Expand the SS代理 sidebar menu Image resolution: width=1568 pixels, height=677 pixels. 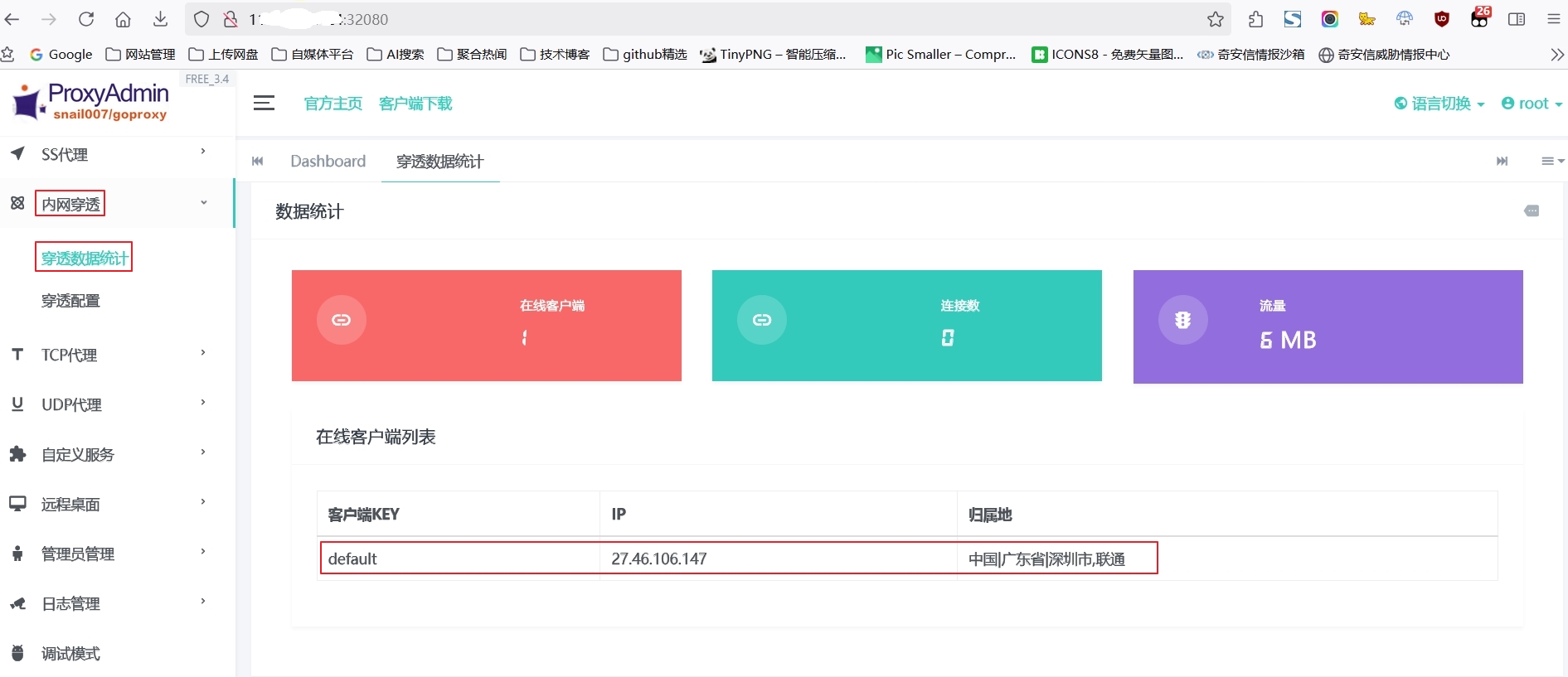pos(108,154)
